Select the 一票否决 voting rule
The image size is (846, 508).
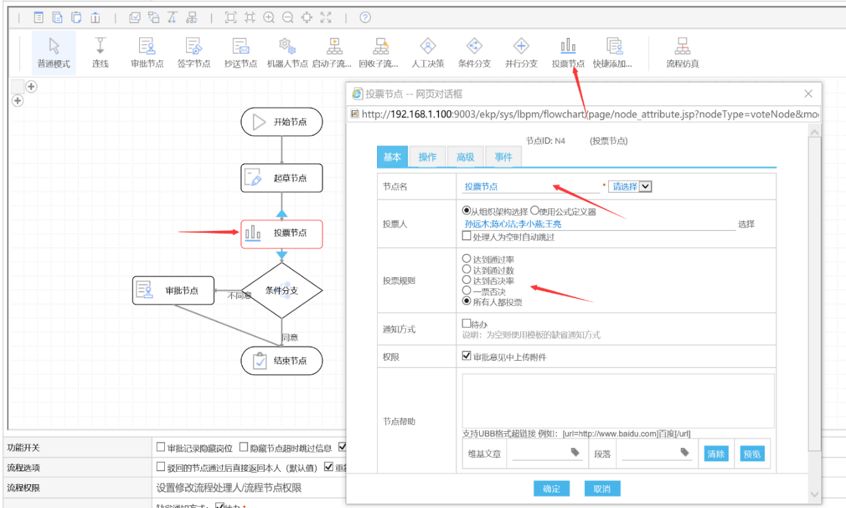pos(466,291)
